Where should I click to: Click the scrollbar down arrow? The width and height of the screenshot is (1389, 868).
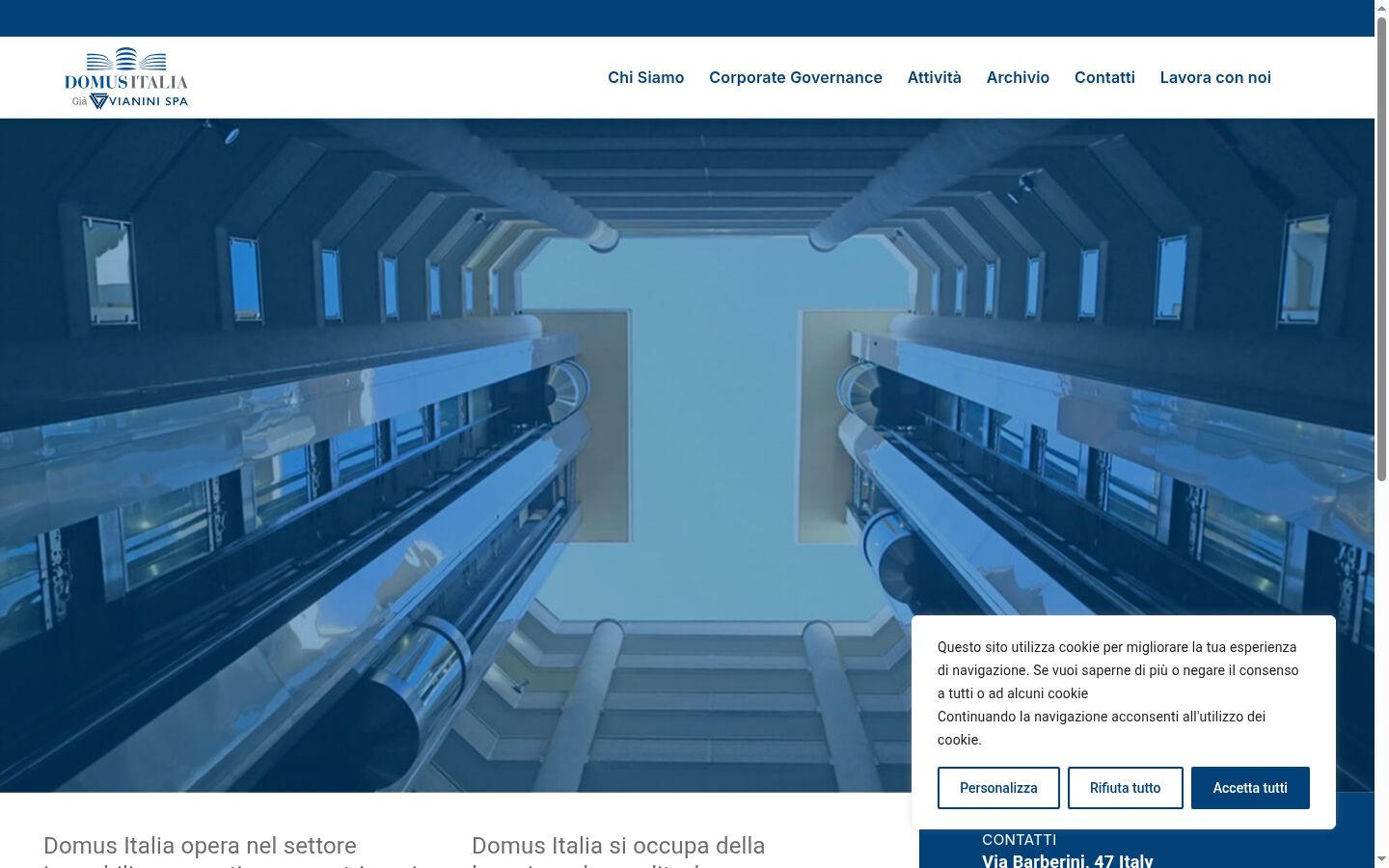(x=1381, y=859)
